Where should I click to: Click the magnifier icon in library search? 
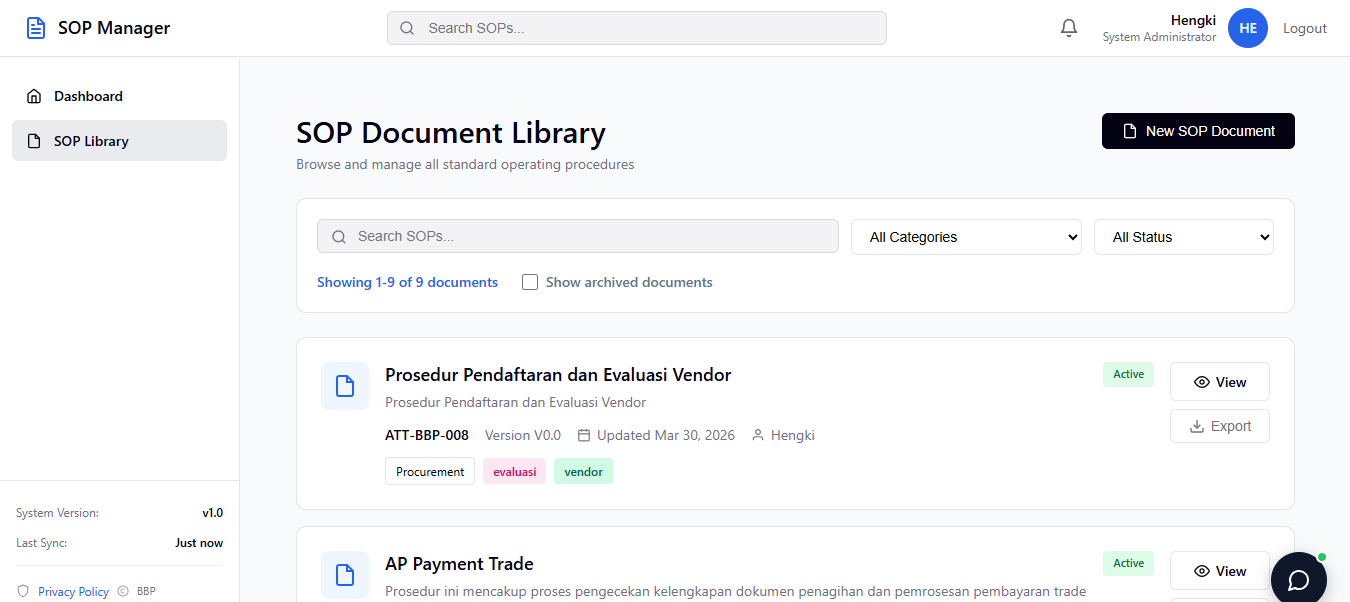[338, 236]
